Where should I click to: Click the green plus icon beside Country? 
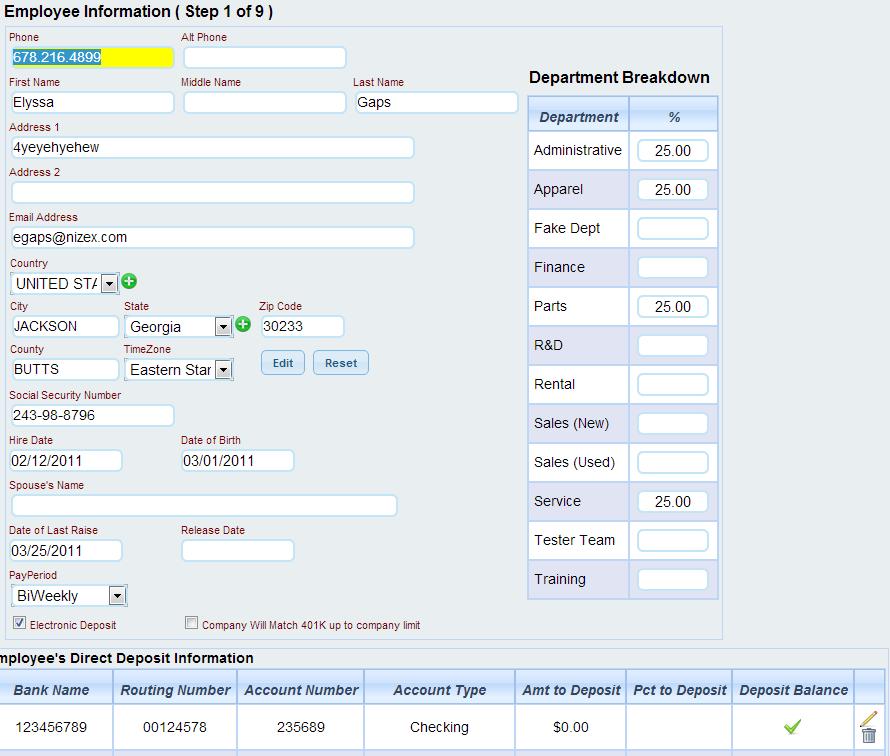pos(129,282)
